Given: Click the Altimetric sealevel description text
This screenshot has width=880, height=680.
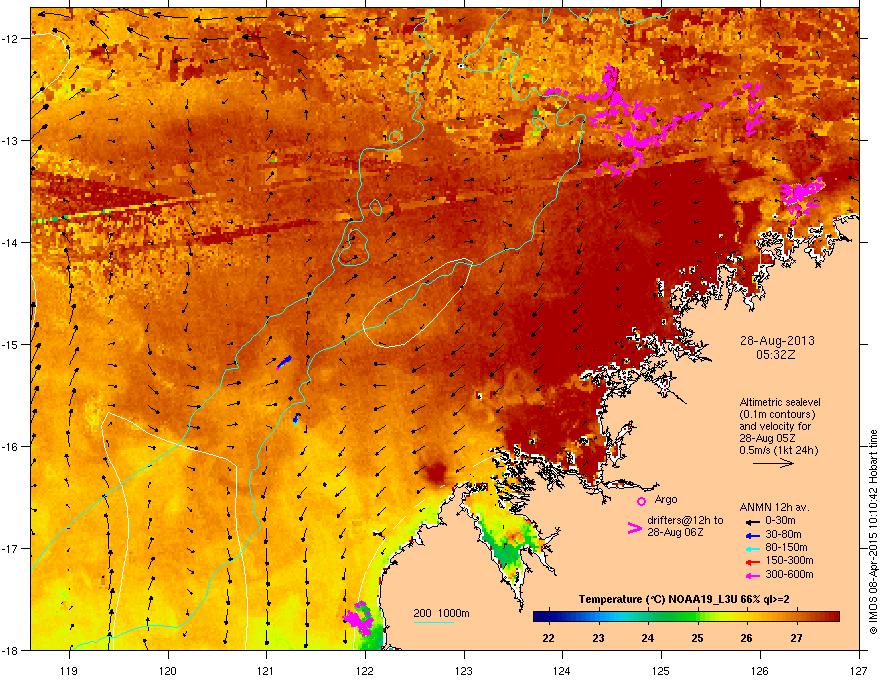Looking at the screenshot, I should tap(780, 426).
